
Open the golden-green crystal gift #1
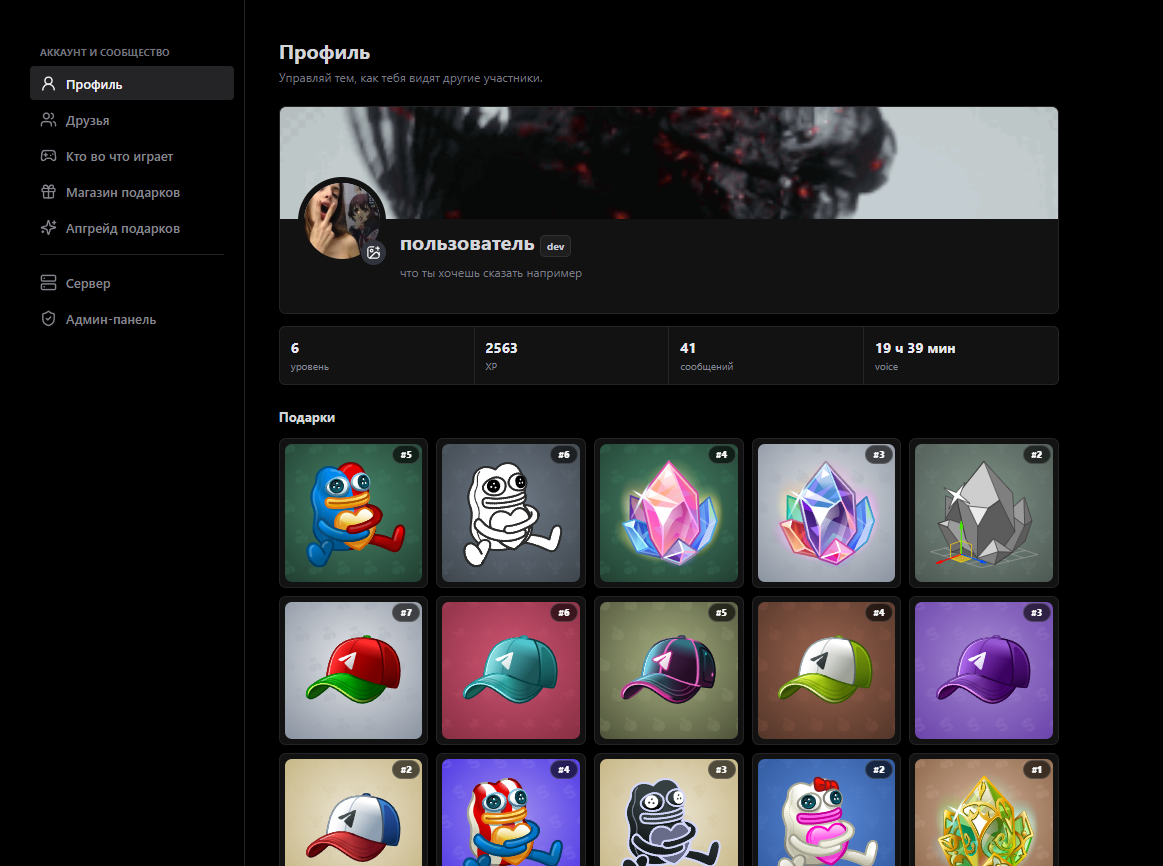point(984,810)
